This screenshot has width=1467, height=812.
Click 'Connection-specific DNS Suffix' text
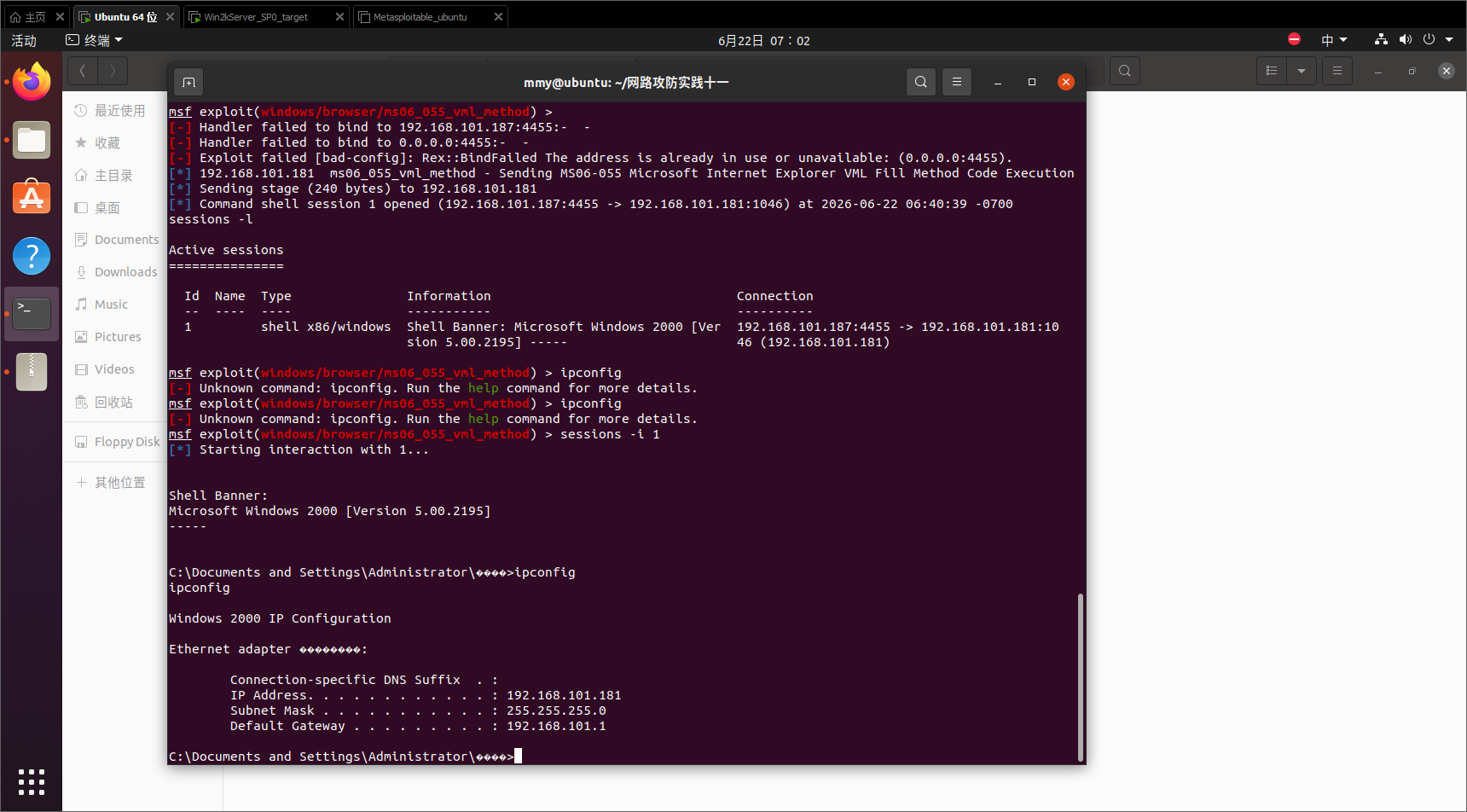[345, 680]
